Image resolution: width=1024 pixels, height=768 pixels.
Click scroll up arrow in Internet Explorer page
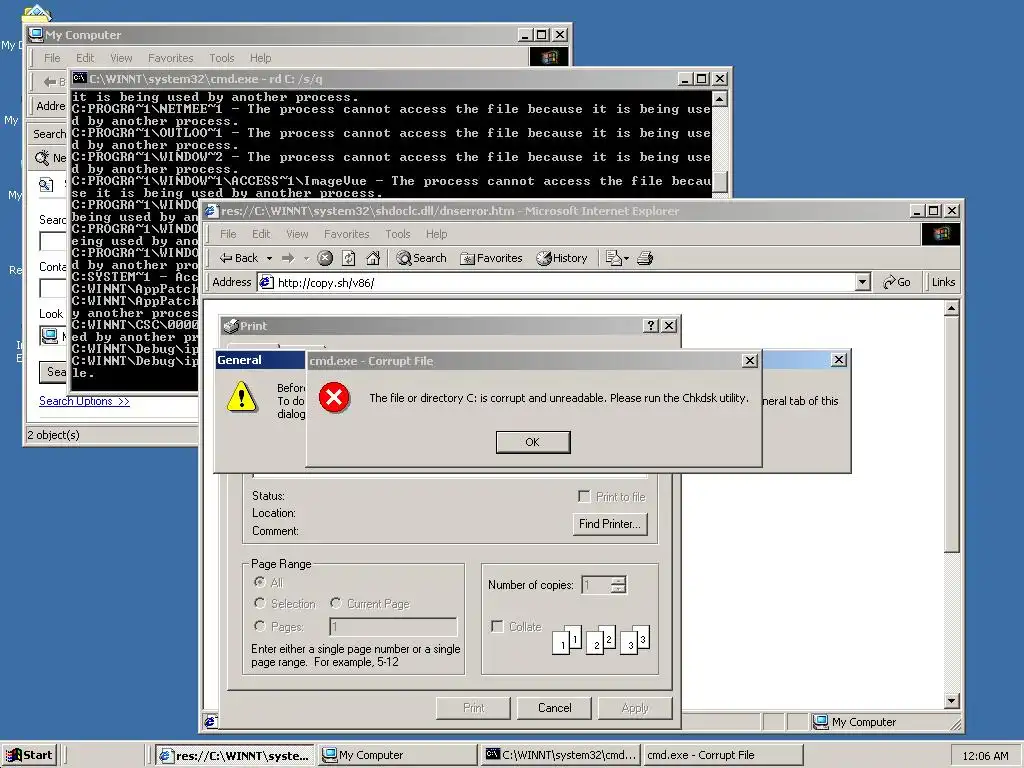(x=952, y=308)
